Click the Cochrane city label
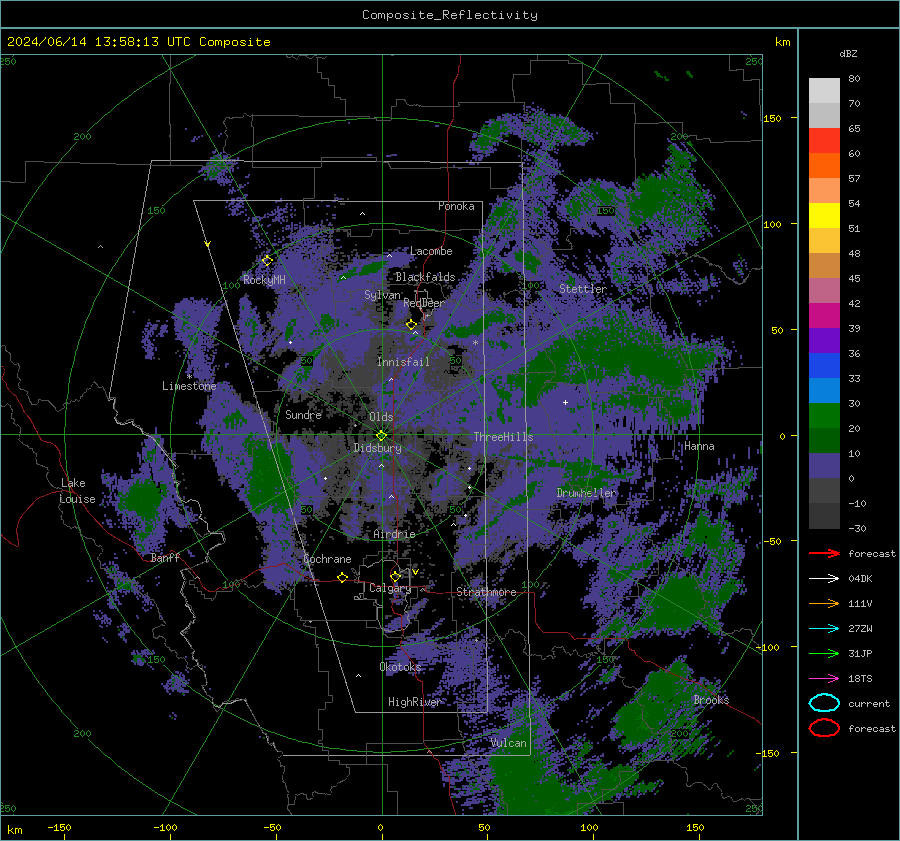The width and height of the screenshot is (900, 841). point(327,559)
